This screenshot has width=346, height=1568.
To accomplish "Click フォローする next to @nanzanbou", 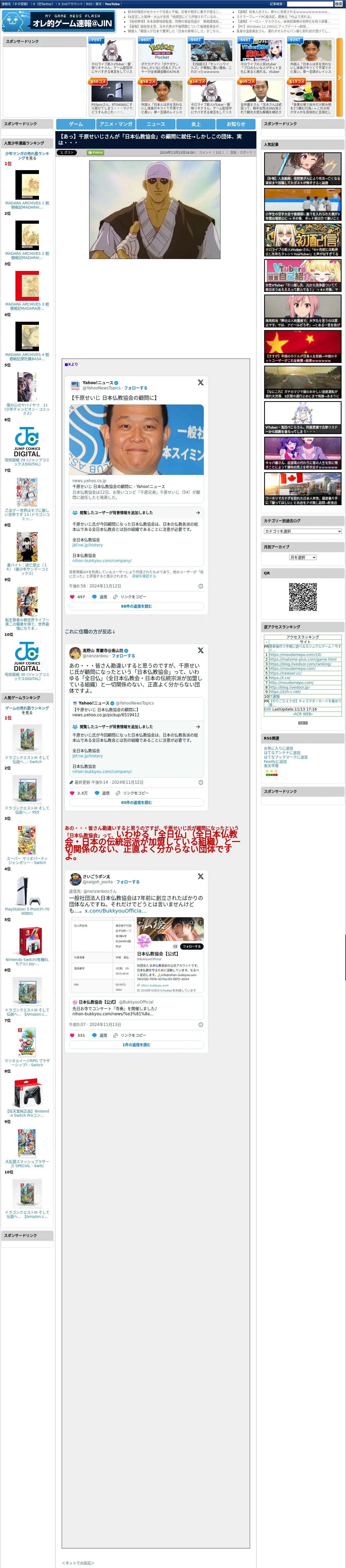I will tap(124, 656).
